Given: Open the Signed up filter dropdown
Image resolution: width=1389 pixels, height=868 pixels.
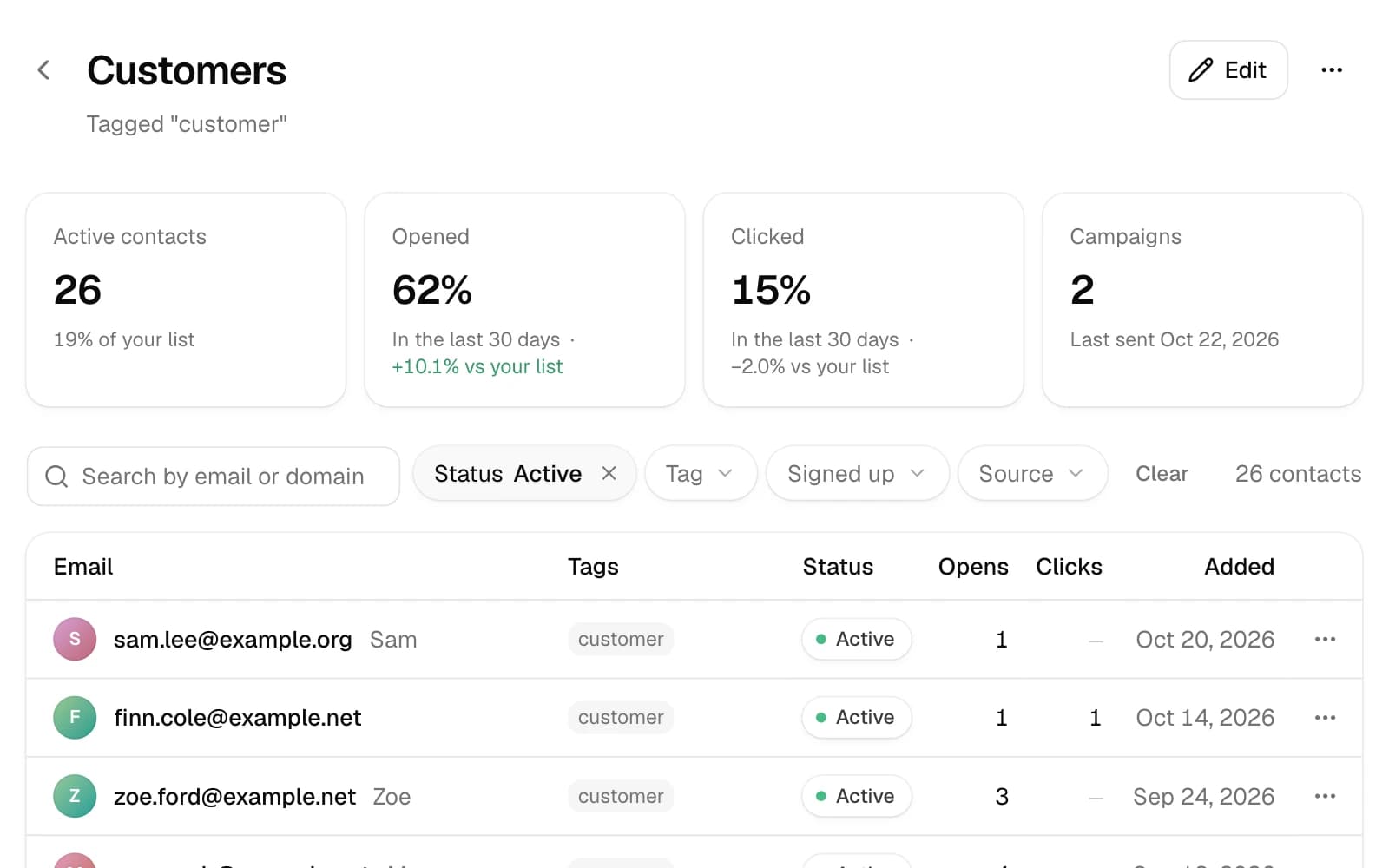Looking at the screenshot, I should point(857,474).
